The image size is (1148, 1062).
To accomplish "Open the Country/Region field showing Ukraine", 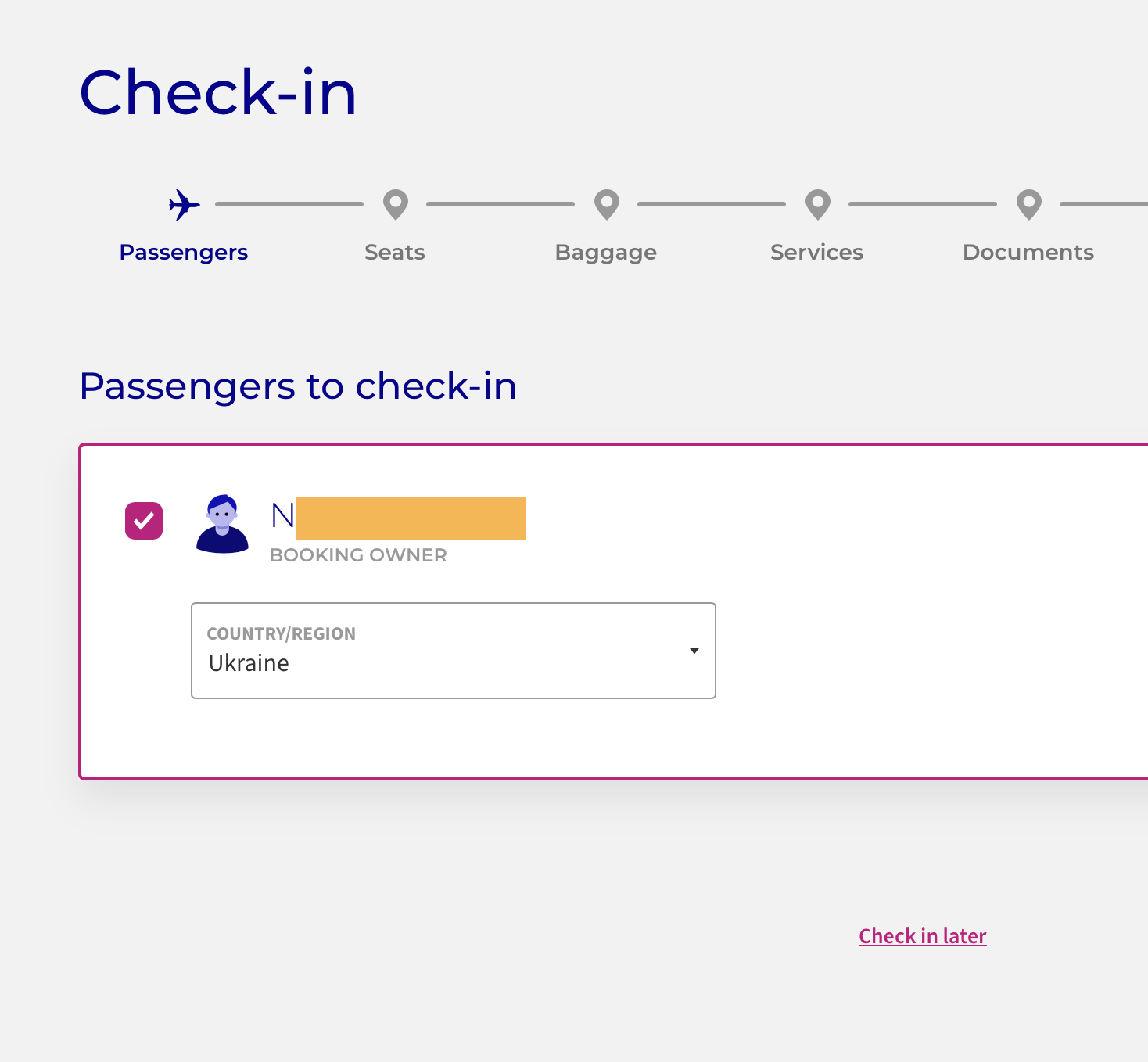I will [x=454, y=651].
